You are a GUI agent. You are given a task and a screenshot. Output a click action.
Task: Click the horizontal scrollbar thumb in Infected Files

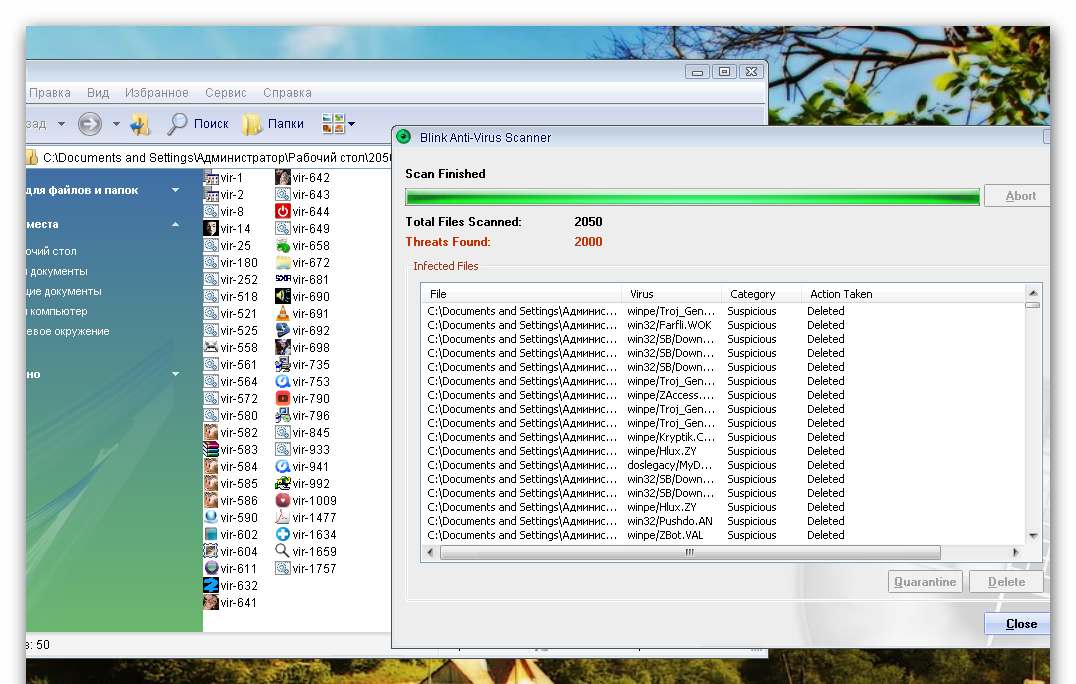click(690, 552)
